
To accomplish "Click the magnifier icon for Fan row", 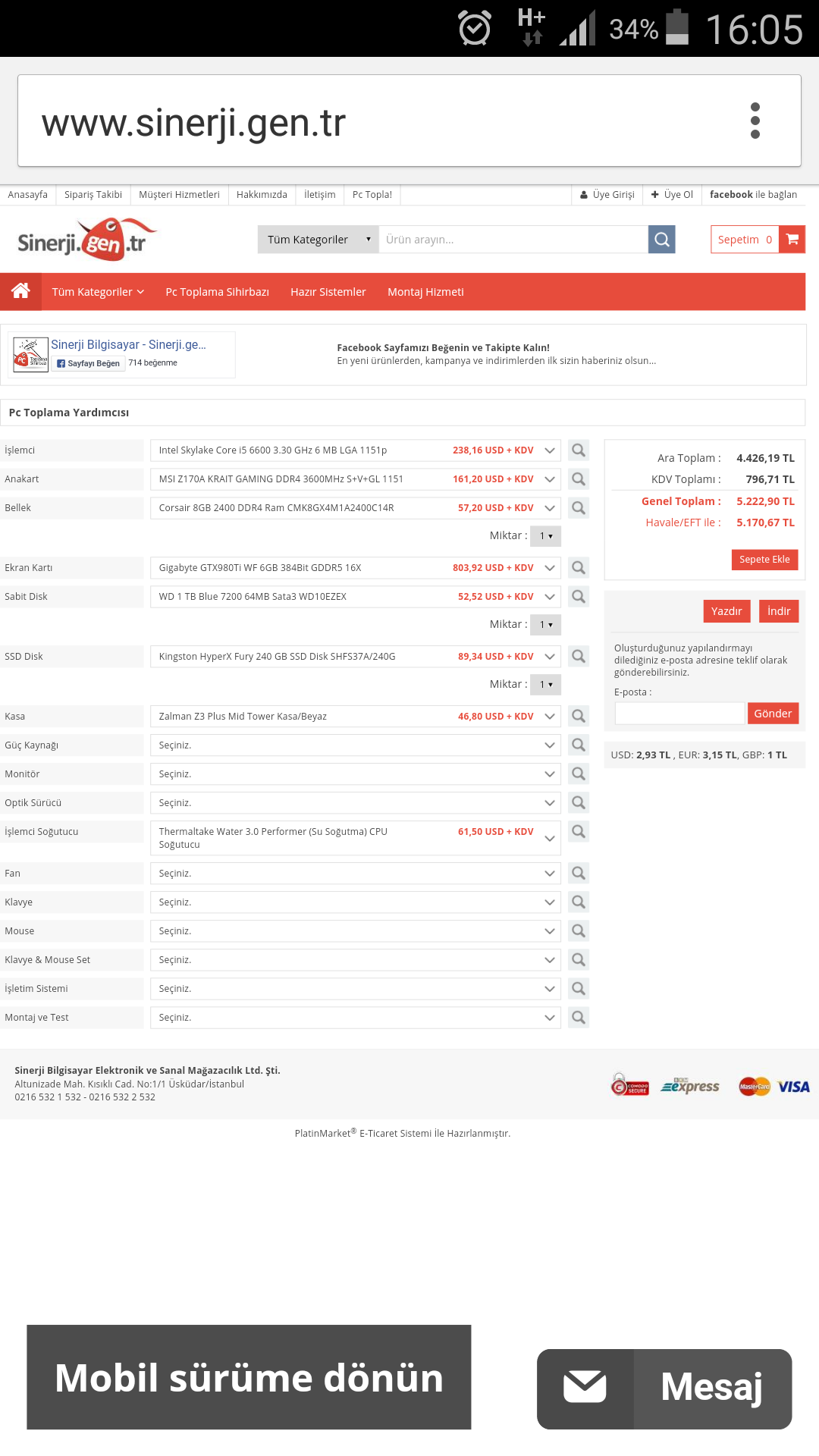I will [579, 874].
